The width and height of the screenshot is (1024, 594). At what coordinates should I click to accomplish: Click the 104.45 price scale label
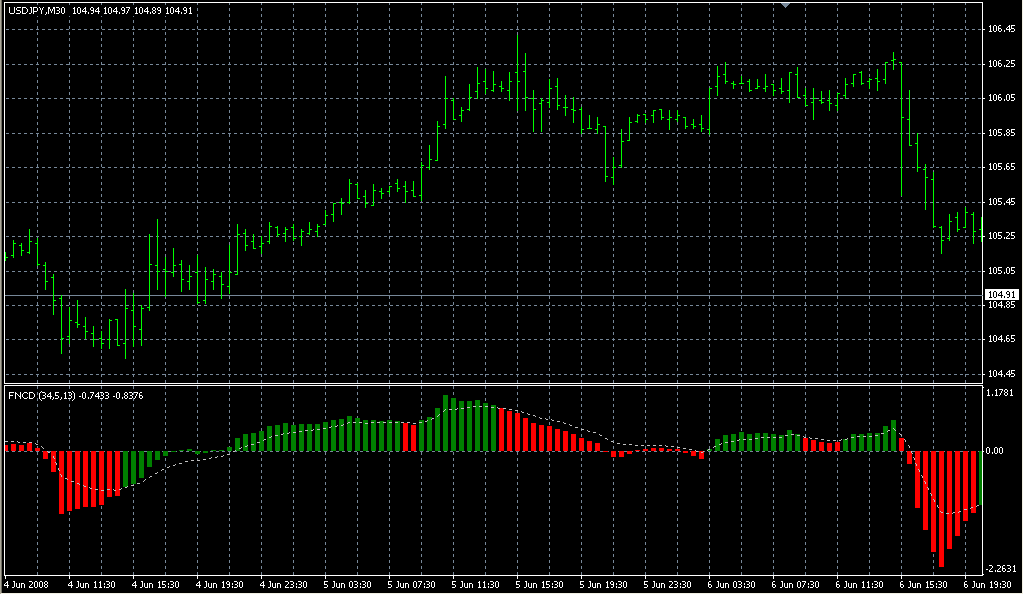coord(1001,373)
